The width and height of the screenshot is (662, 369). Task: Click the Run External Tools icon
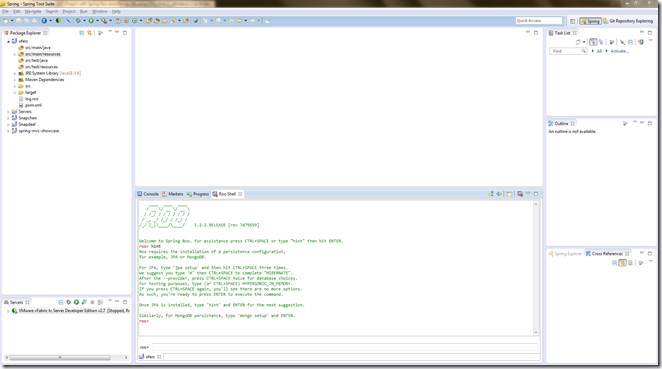[104, 21]
